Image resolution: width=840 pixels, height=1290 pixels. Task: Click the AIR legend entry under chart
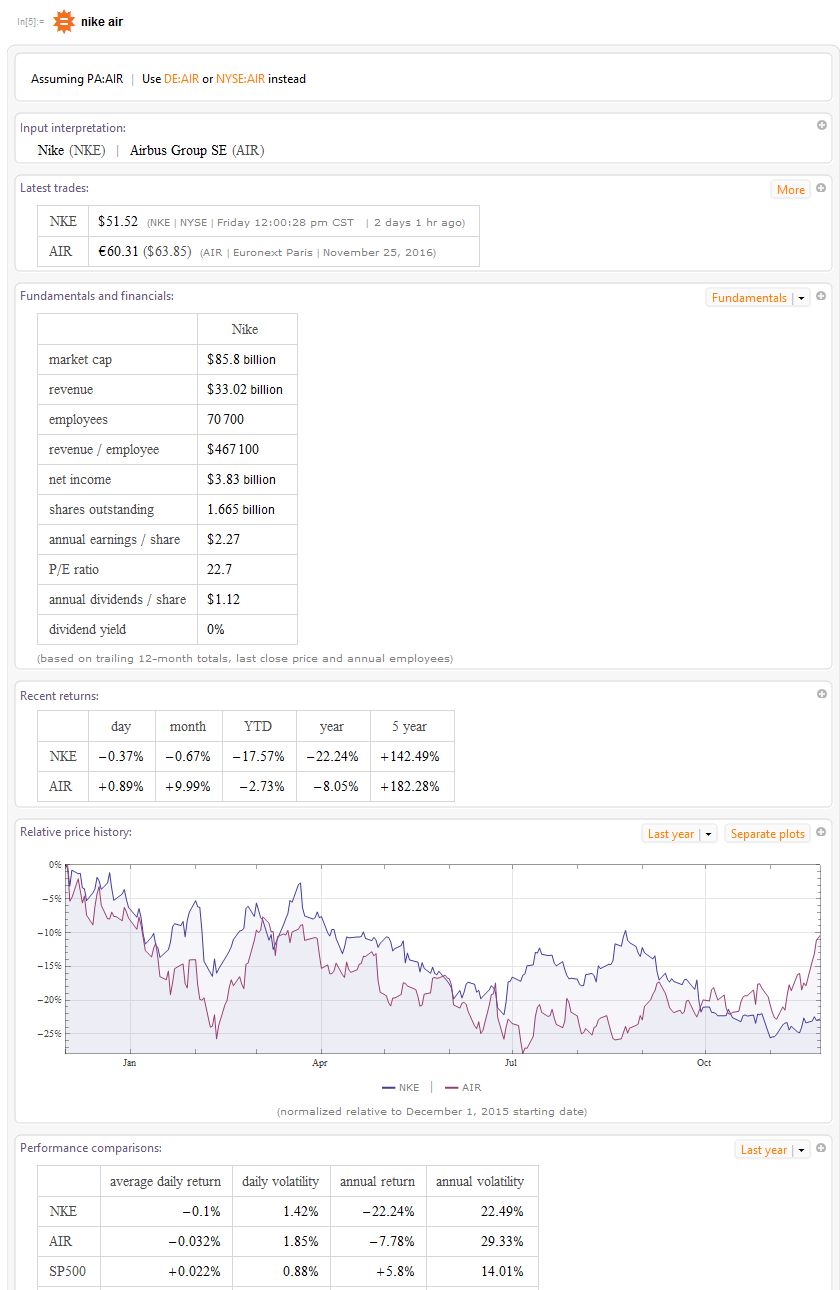coord(463,1087)
